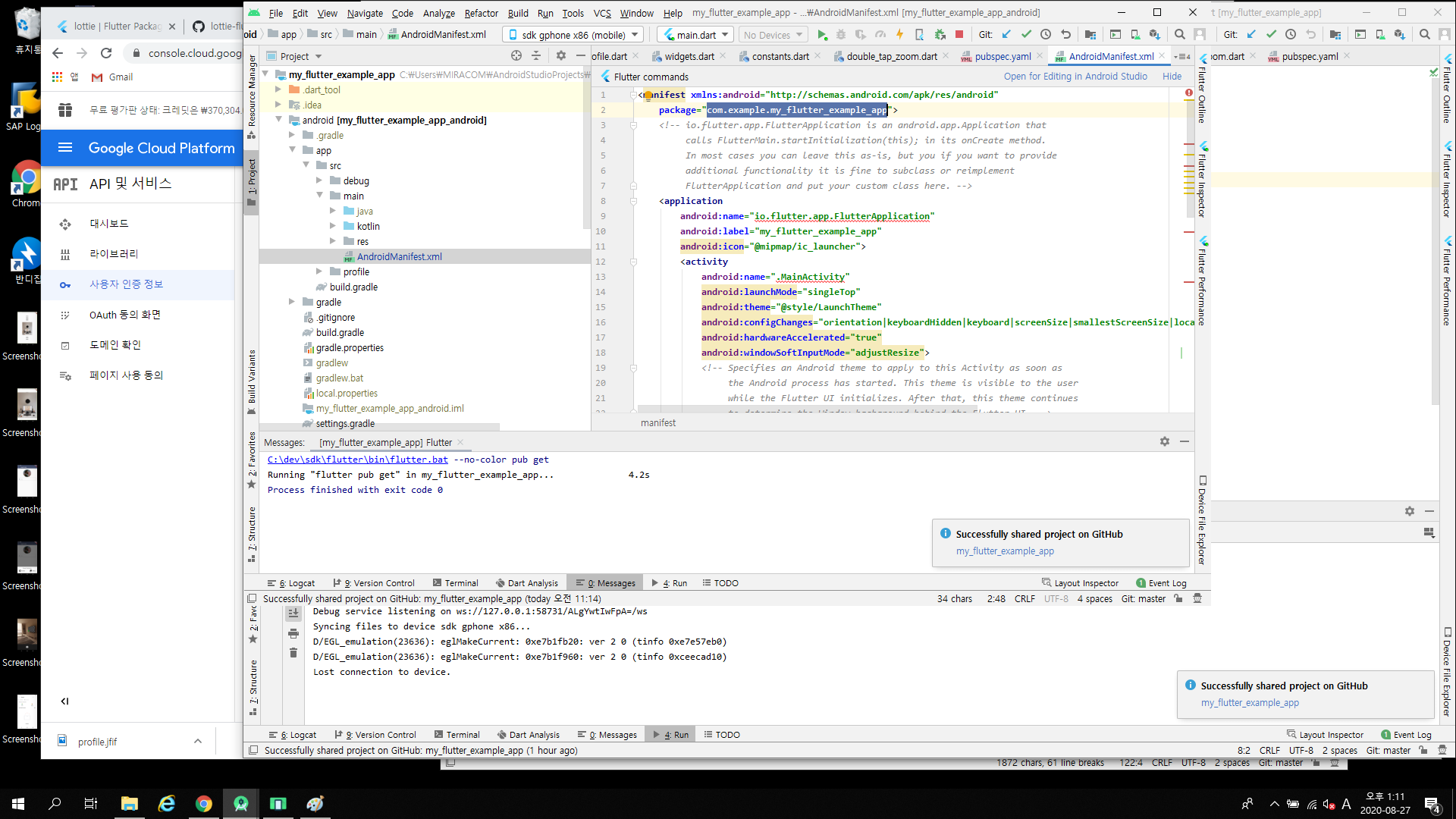1456x819 pixels.
Task: Switch to the pubspec.yaml editor tab
Action: coord(1003,57)
